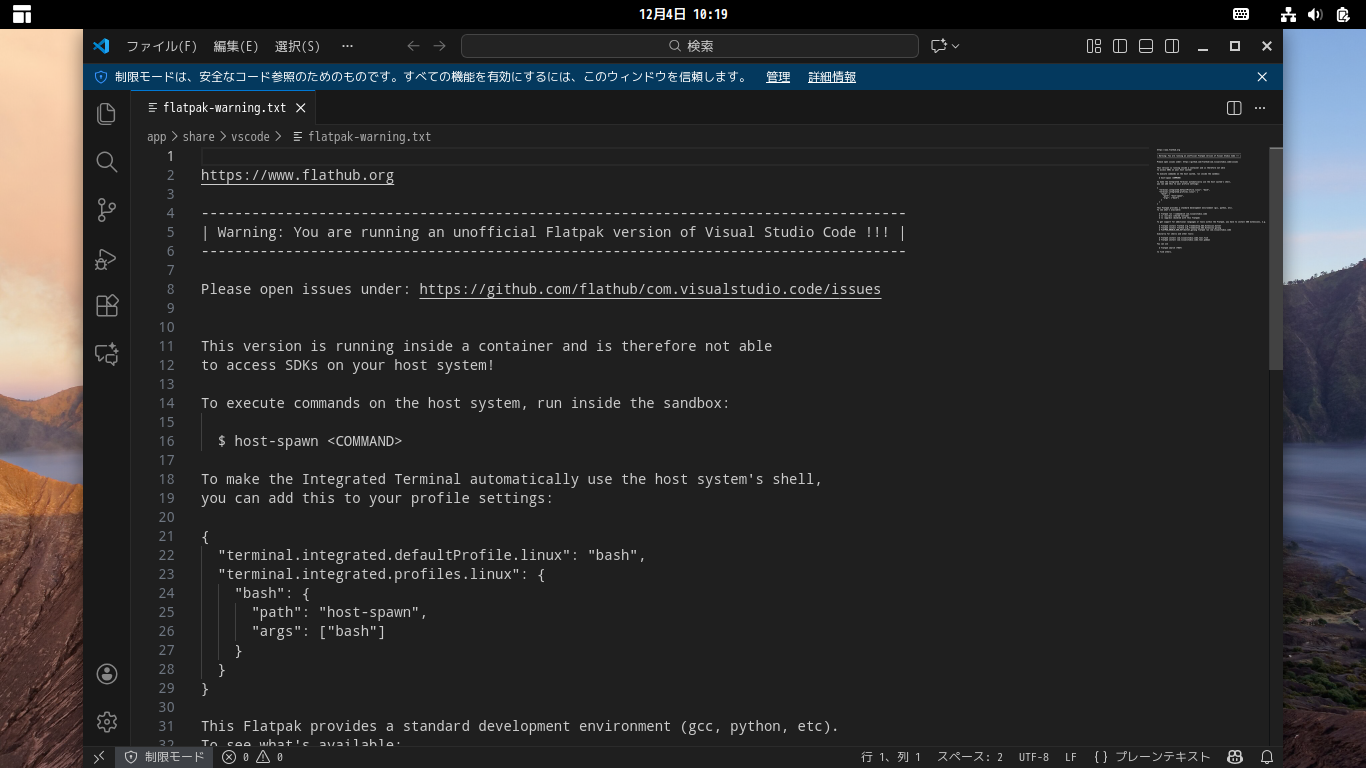Open the title bar overflow menu (…)
This screenshot has width=1366, height=768.
[347, 46]
